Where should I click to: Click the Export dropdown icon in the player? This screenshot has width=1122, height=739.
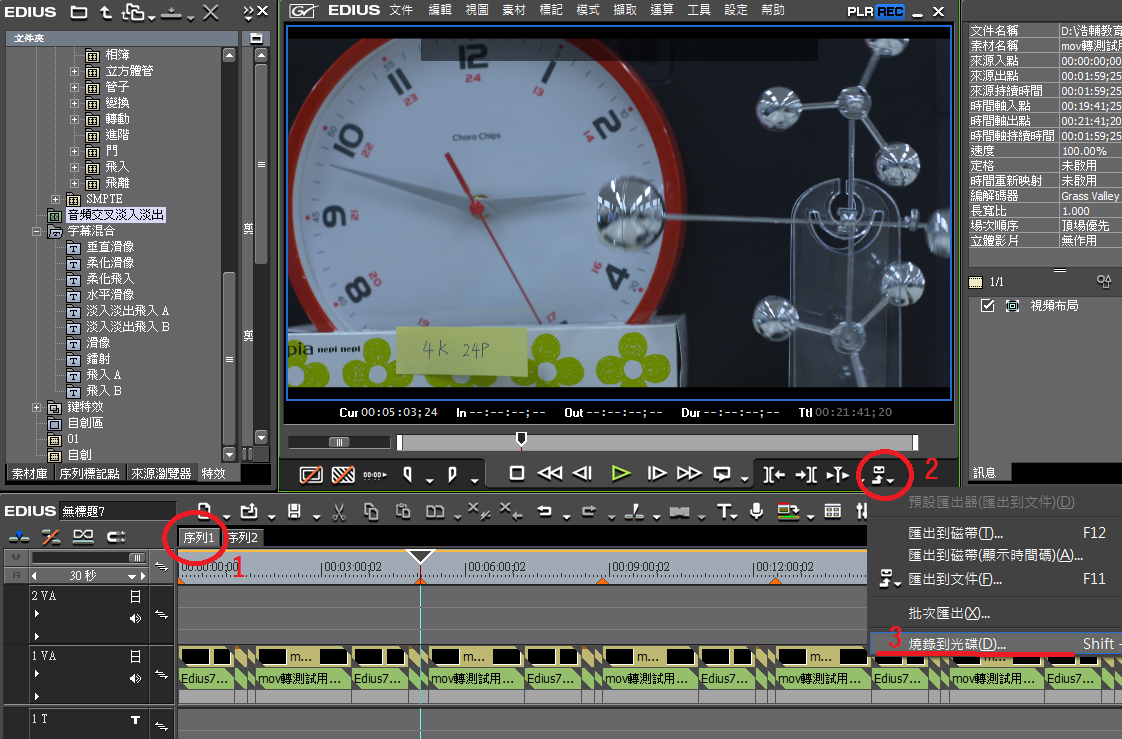tap(882, 474)
